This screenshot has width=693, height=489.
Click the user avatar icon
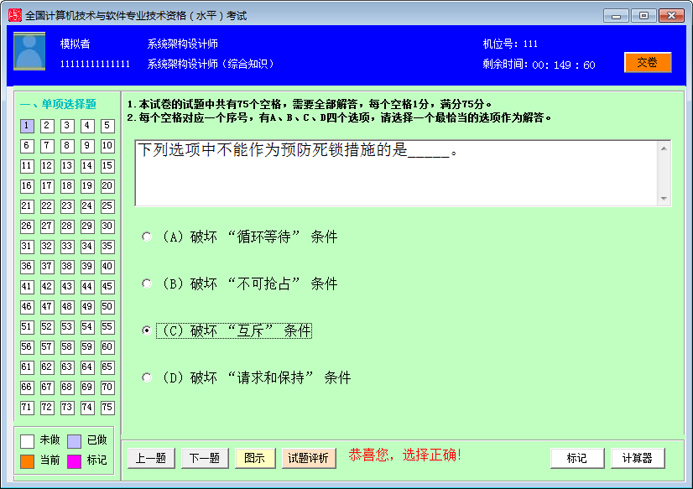(x=29, y=51)
